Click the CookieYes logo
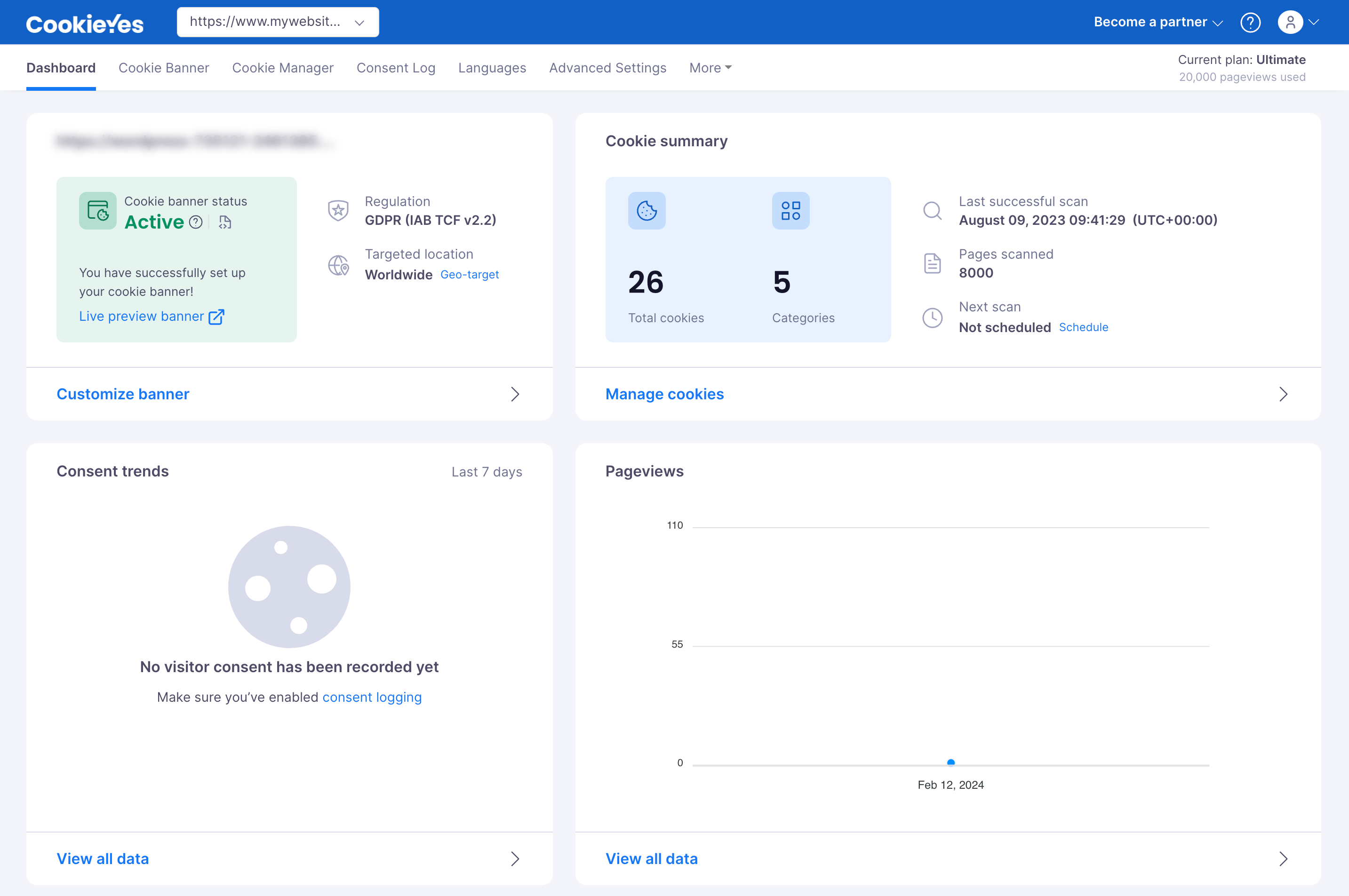The image size is (1349, 896). 85,24
